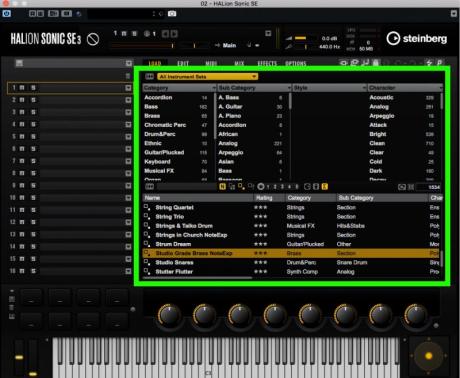The height and width of the screenshot is (378, 460).
Task: Switch to the EFFECTS tab
Action: [x=267, y=63]
